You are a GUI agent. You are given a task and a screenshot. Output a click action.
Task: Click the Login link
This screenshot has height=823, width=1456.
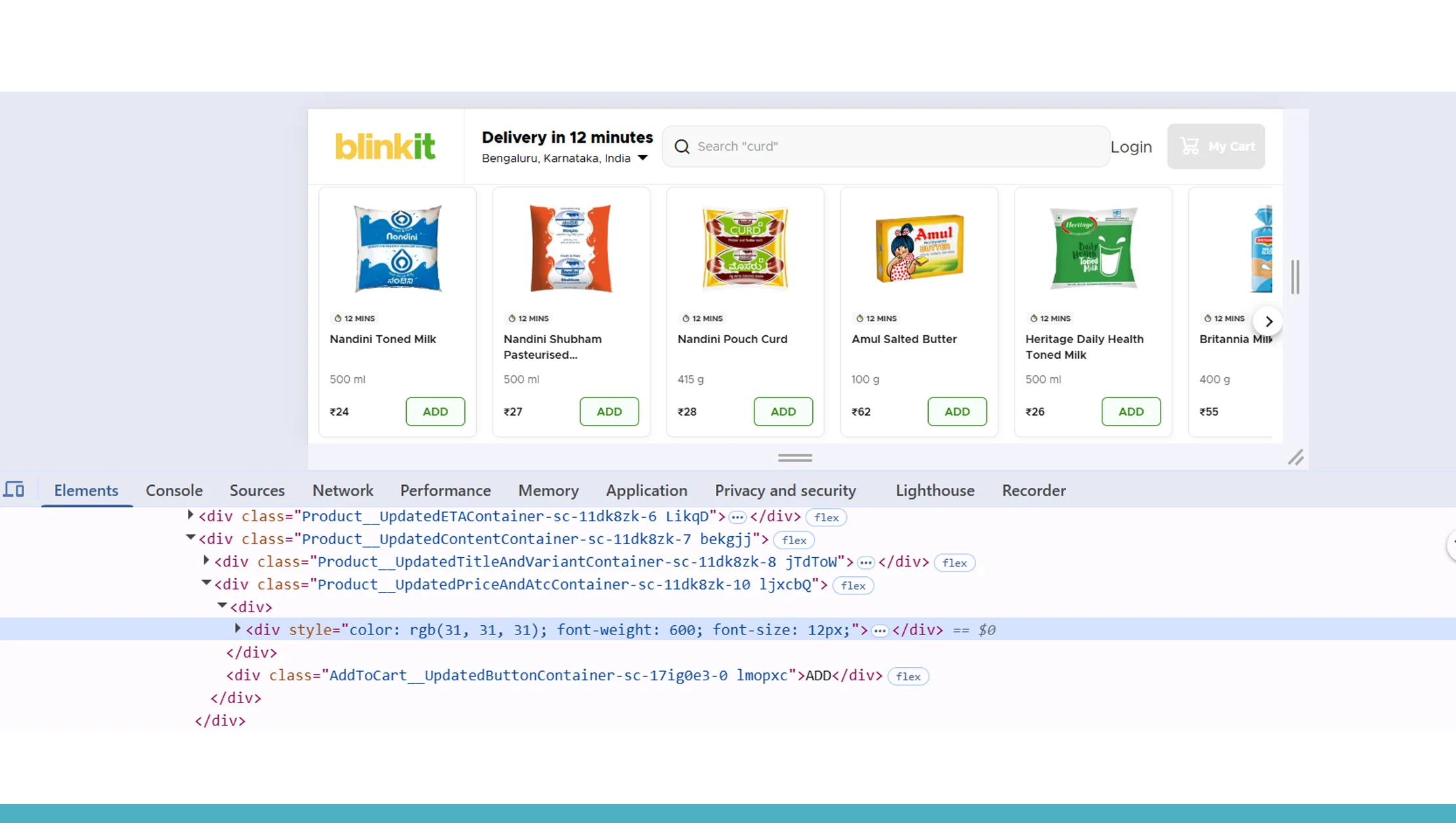point(1130,147)
